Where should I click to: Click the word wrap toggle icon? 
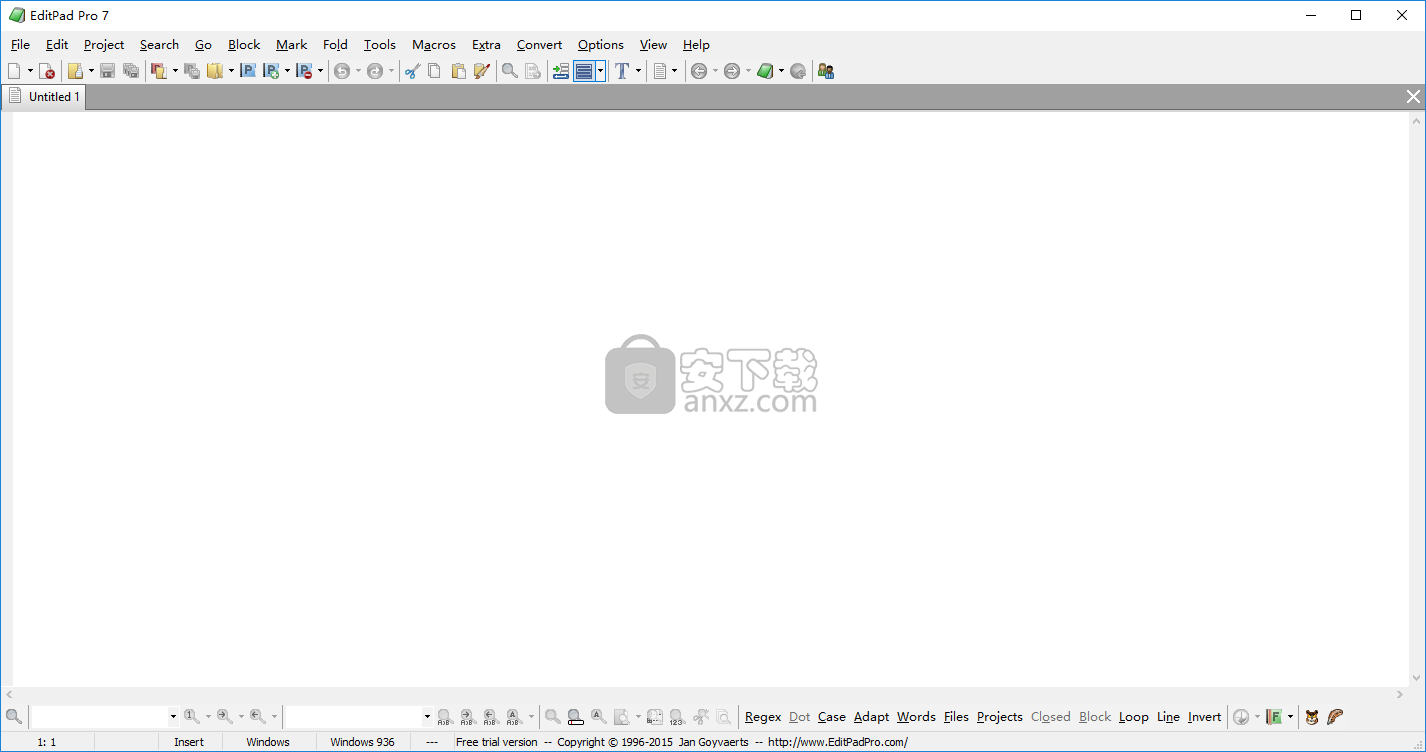tap(584, 71)
